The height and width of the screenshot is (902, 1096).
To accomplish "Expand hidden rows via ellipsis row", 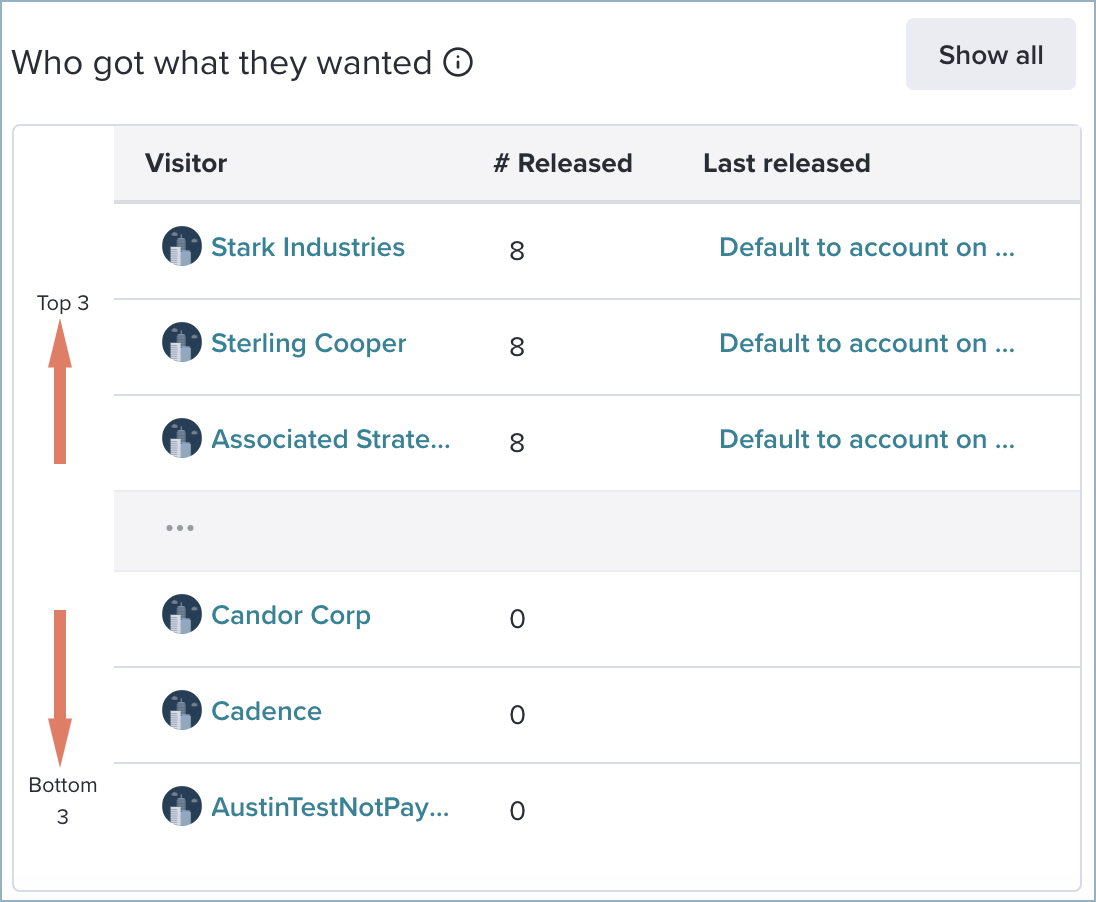I will click(x=180, y=528).
